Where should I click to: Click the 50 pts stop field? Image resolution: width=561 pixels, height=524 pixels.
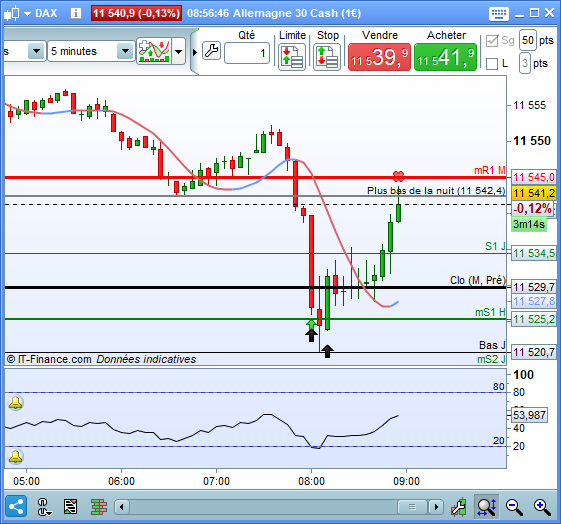pyautogui.click(x=528, y=40)
